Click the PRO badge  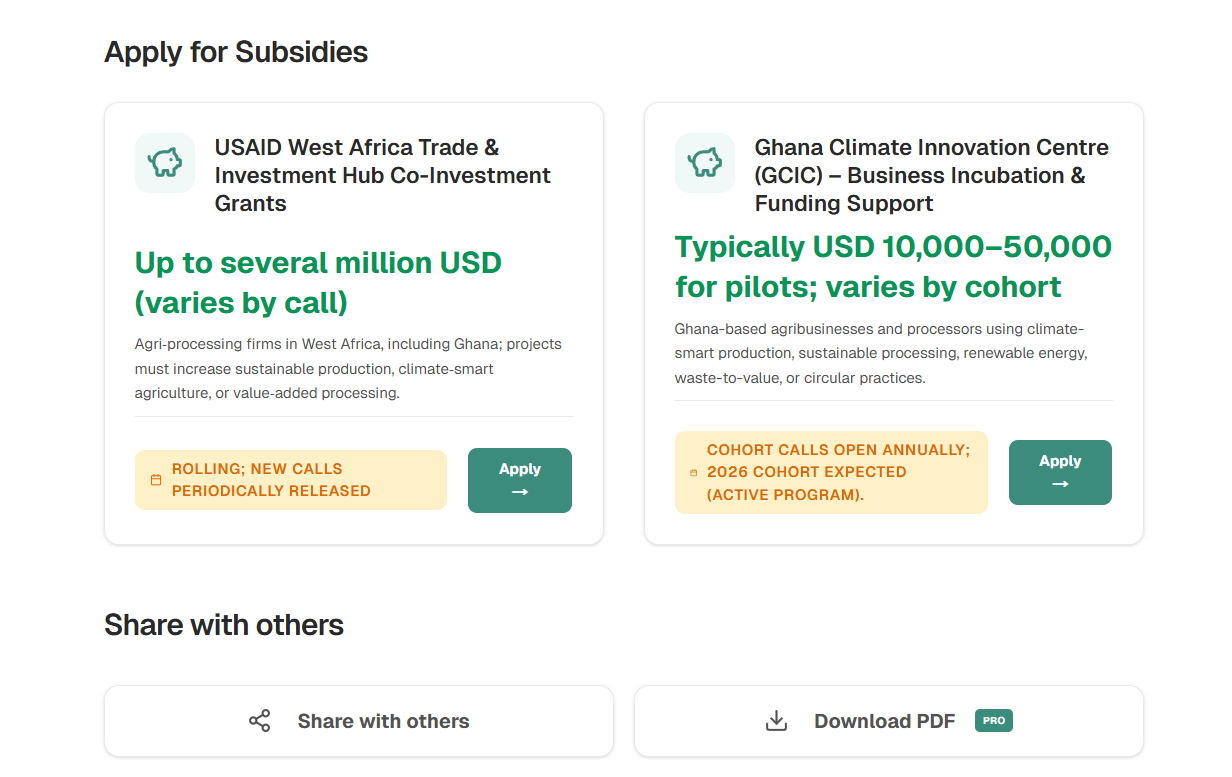[993, 720]
